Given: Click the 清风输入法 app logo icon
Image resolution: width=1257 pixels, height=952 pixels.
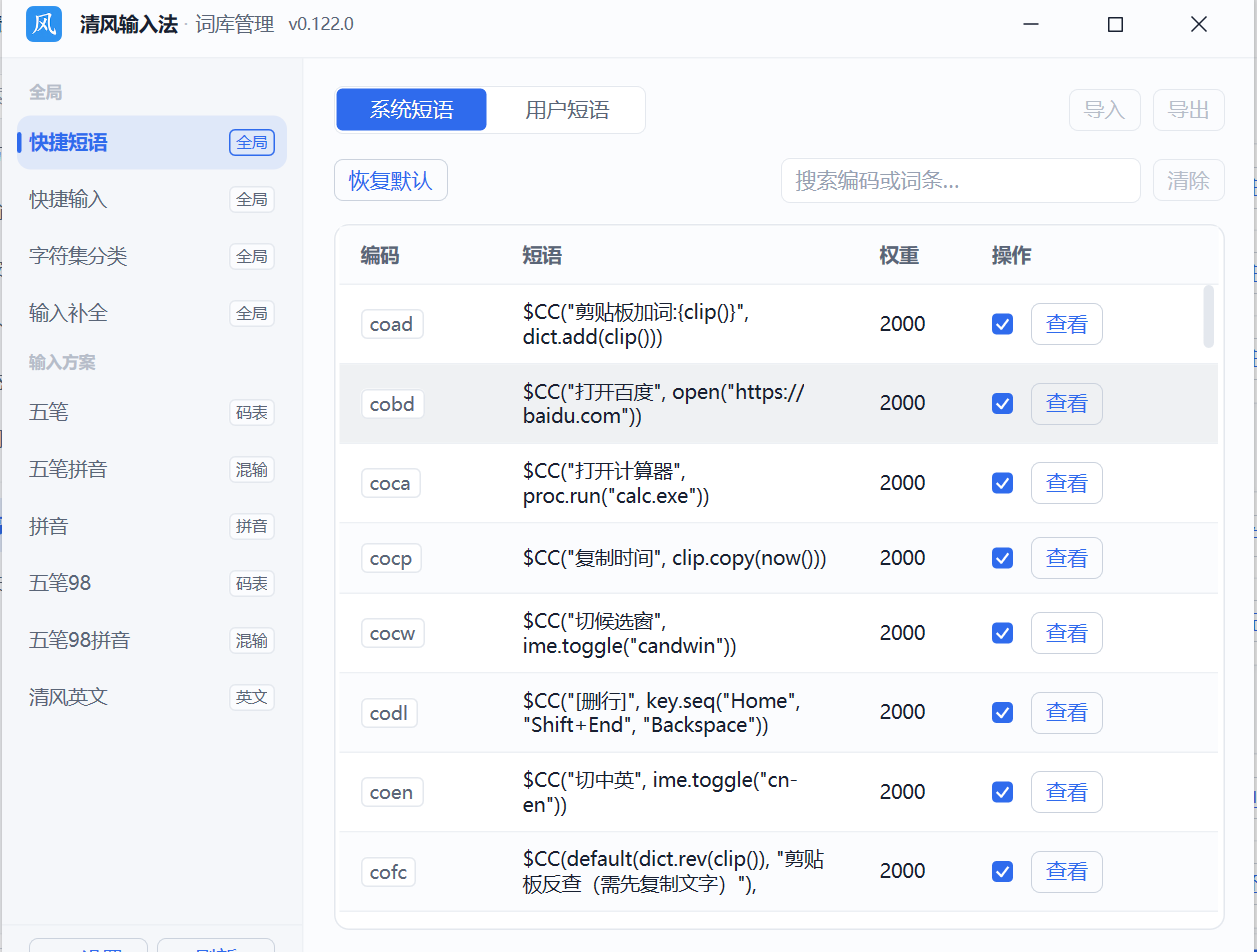Looking at the screenshot, I should tap(45, 25).
